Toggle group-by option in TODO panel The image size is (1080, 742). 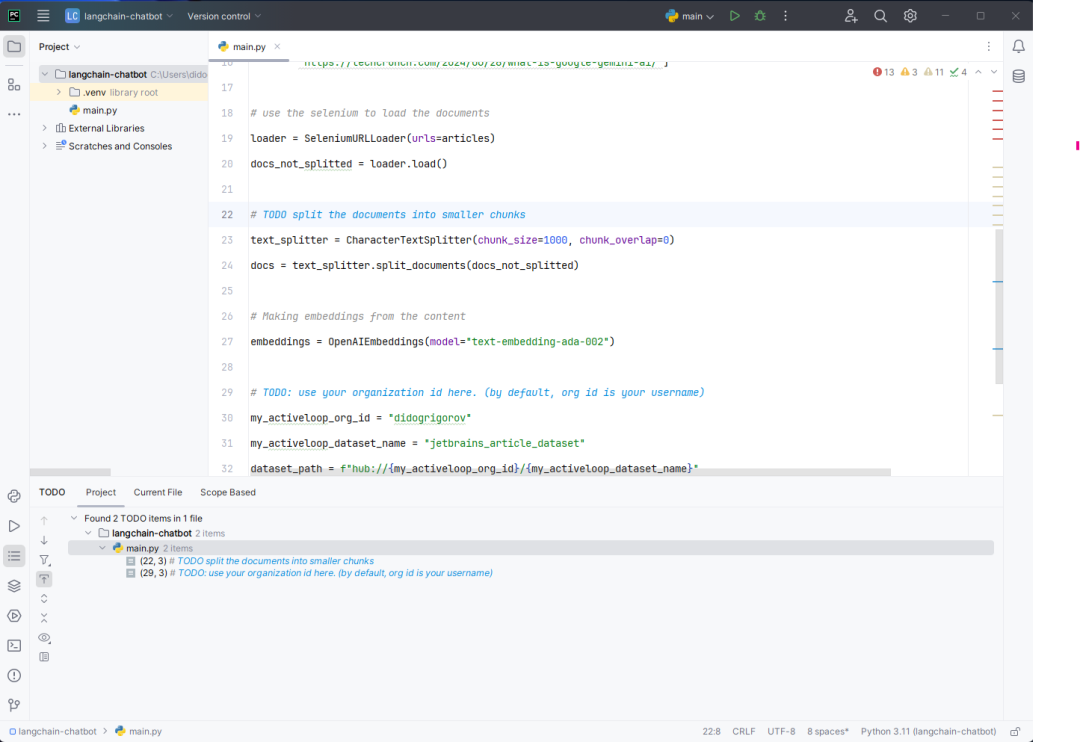(44, 657)
